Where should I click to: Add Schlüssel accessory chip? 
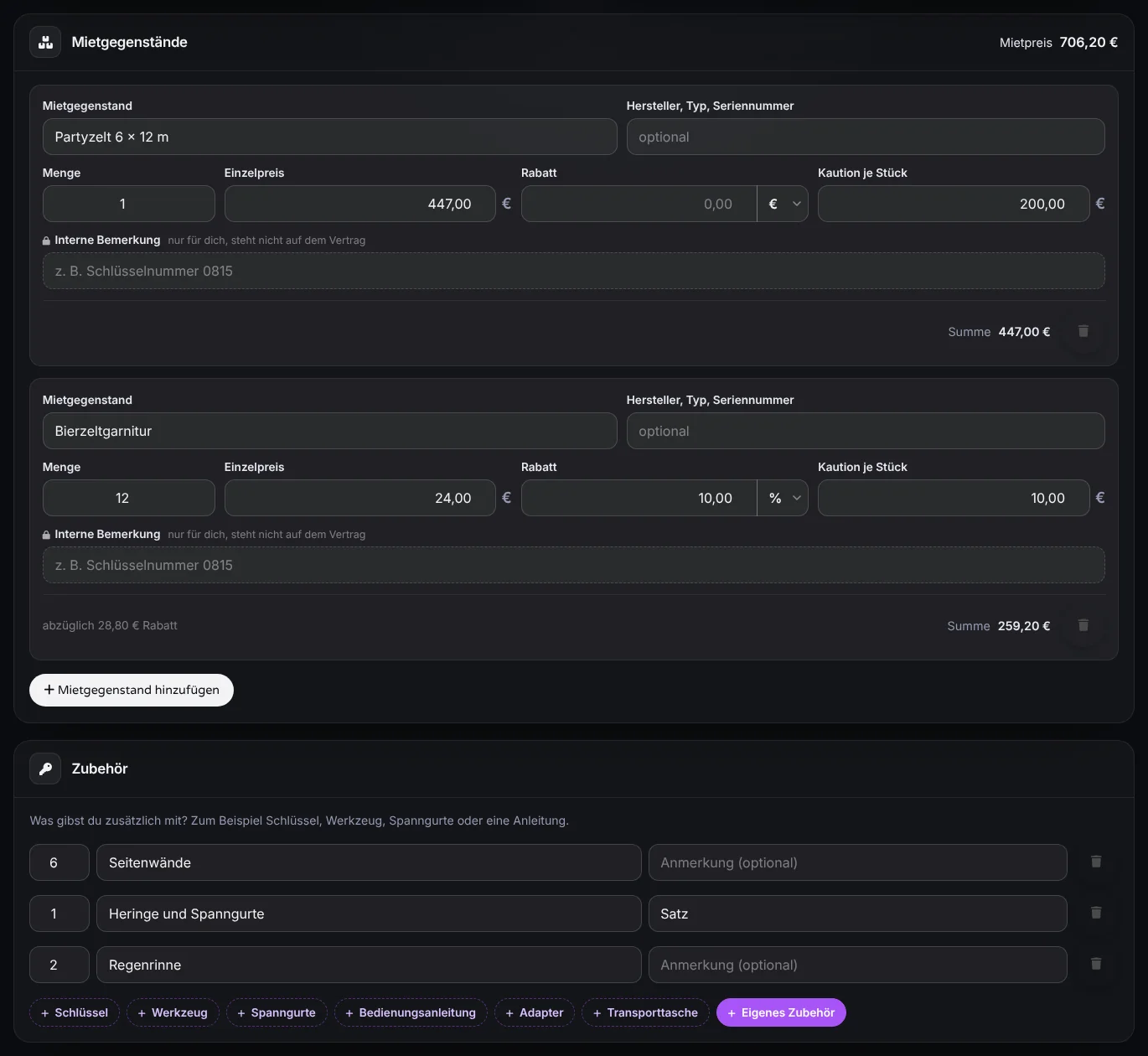(75, 1012)
